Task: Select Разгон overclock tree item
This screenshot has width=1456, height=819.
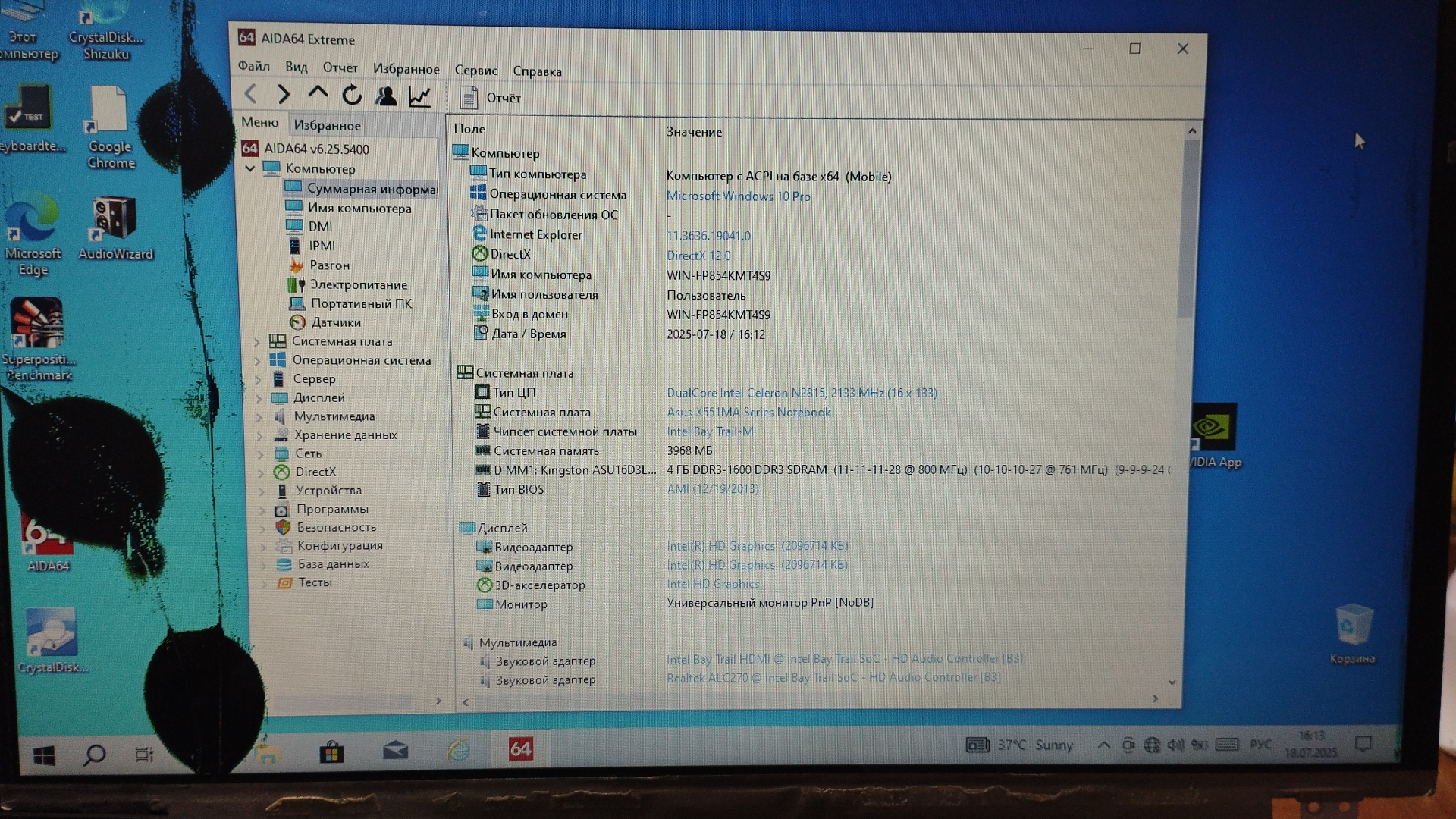Action: pyautogui.click(x=329, y=265)
